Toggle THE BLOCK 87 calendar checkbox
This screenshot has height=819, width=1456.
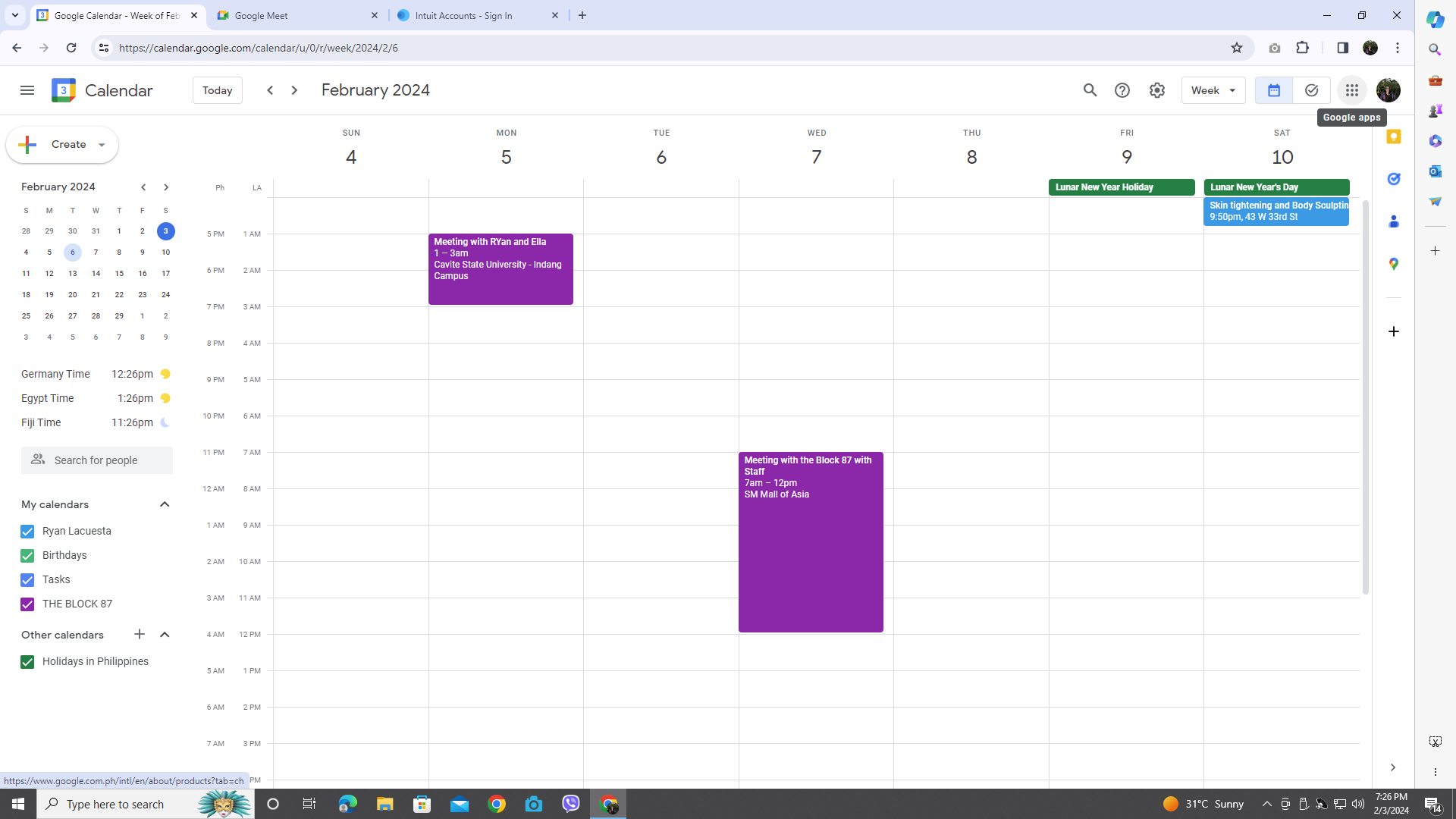(x=27, y=604)
